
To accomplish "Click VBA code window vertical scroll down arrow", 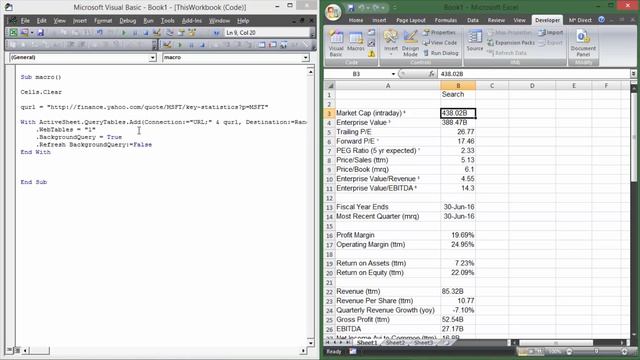I will [x=311, y=343].
